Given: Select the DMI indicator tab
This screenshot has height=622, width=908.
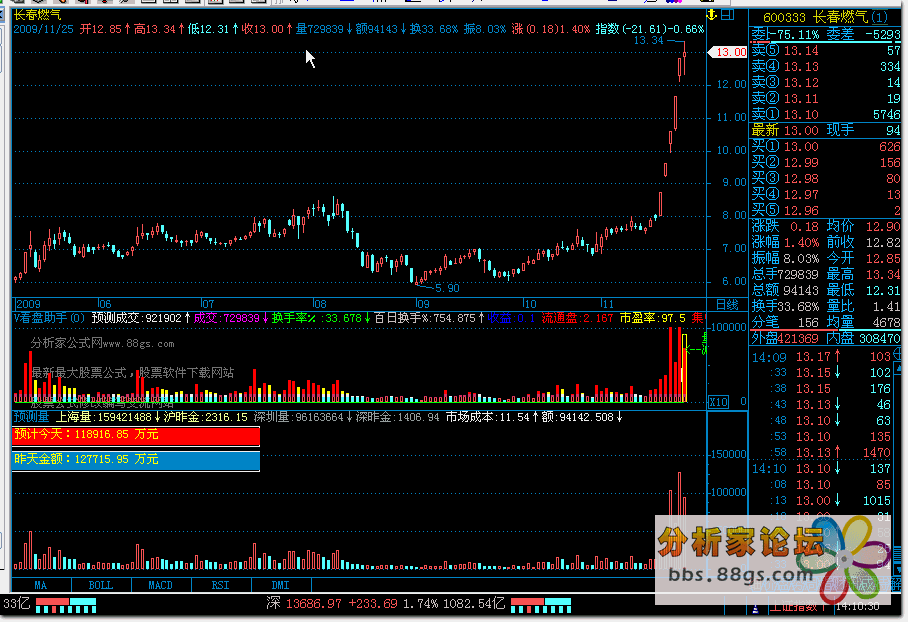Looking at the screenshot, I should click(280, 584).
